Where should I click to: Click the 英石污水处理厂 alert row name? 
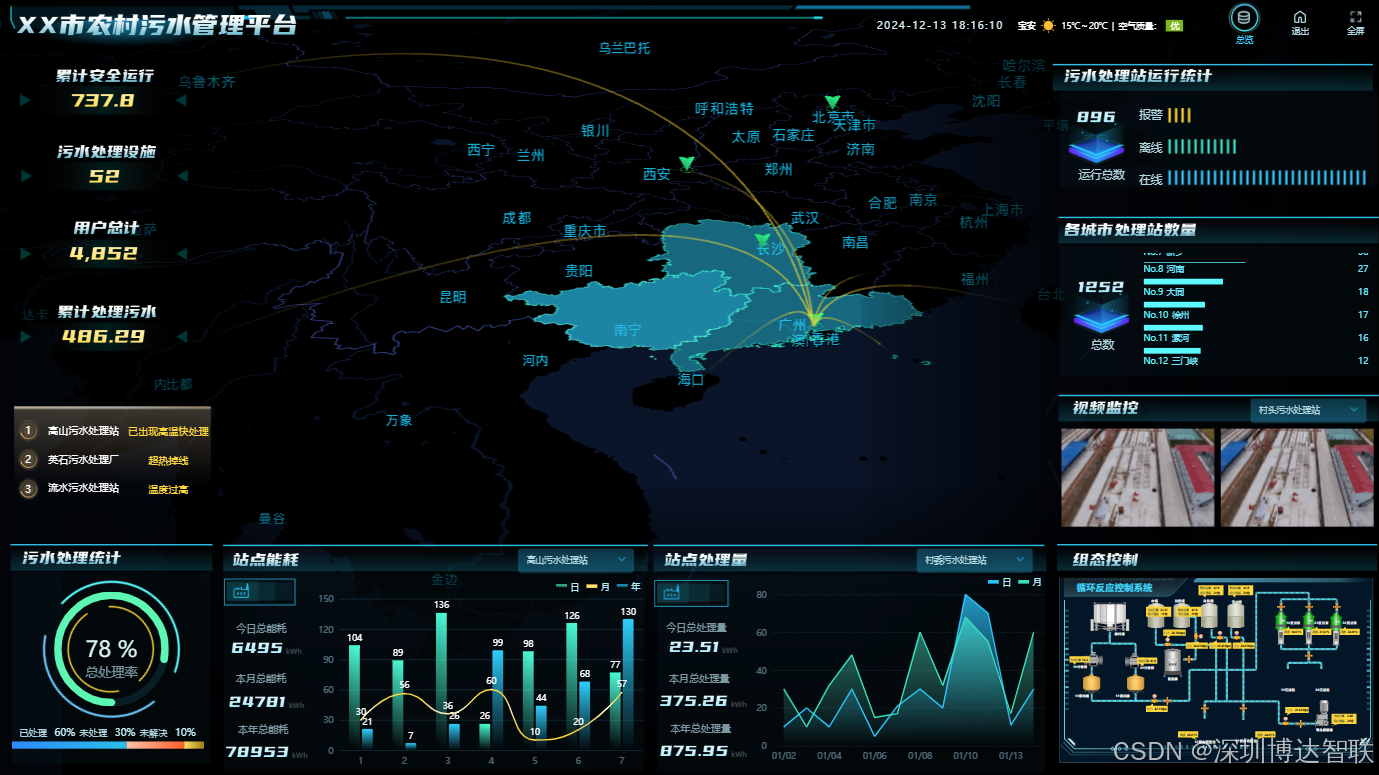click(x=84, y=460)
